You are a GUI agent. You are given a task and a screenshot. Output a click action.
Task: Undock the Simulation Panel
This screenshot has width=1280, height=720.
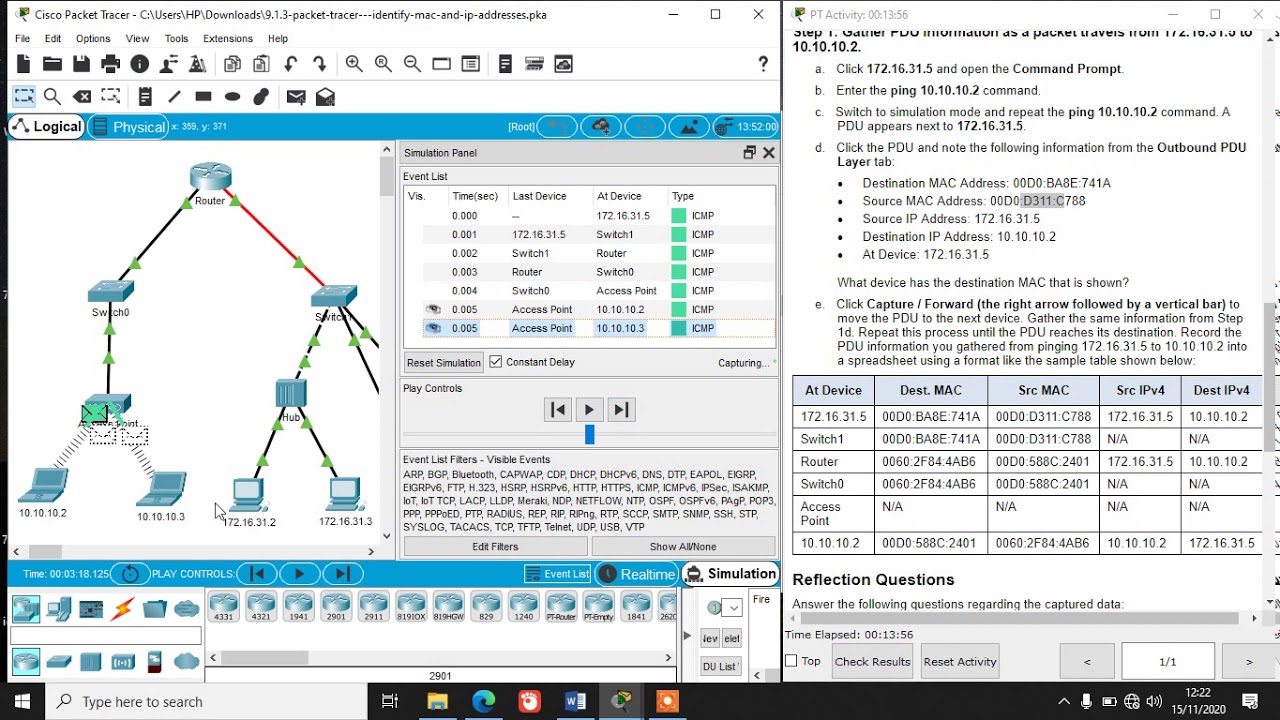749,153
